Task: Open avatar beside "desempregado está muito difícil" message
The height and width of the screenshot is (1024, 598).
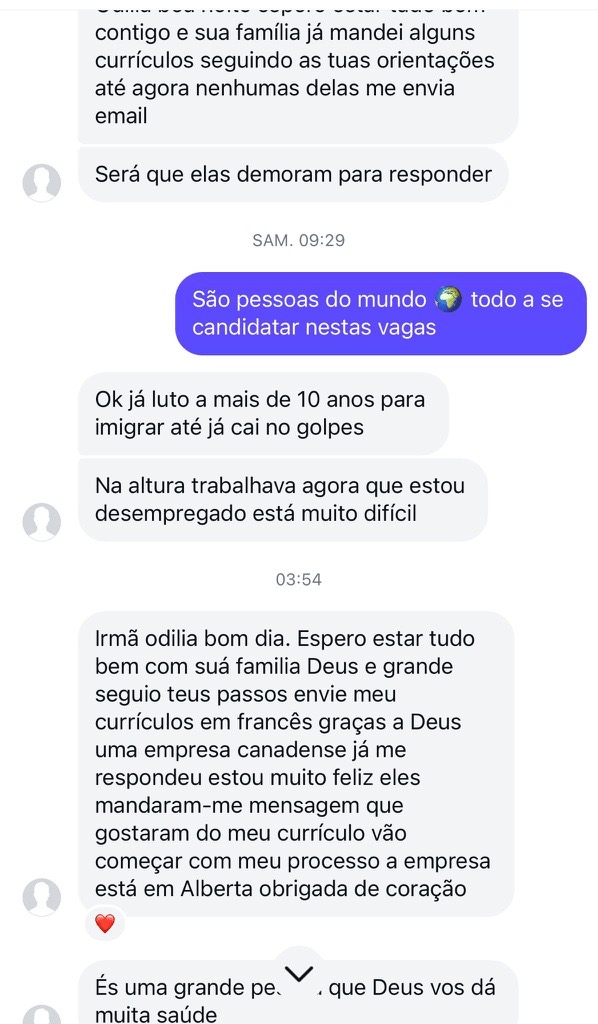Action: [x=42, y=522]
